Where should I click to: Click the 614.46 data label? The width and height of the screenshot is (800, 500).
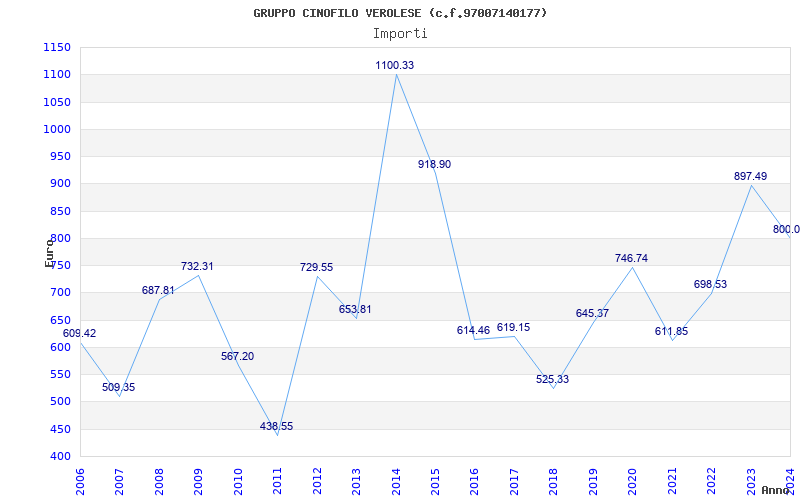pos(473,330)
